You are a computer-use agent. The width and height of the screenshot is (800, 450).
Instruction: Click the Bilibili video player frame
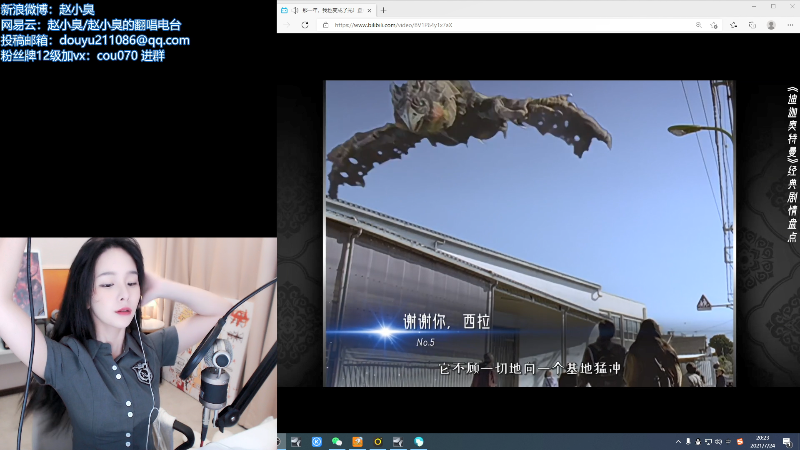pos(529,233)
